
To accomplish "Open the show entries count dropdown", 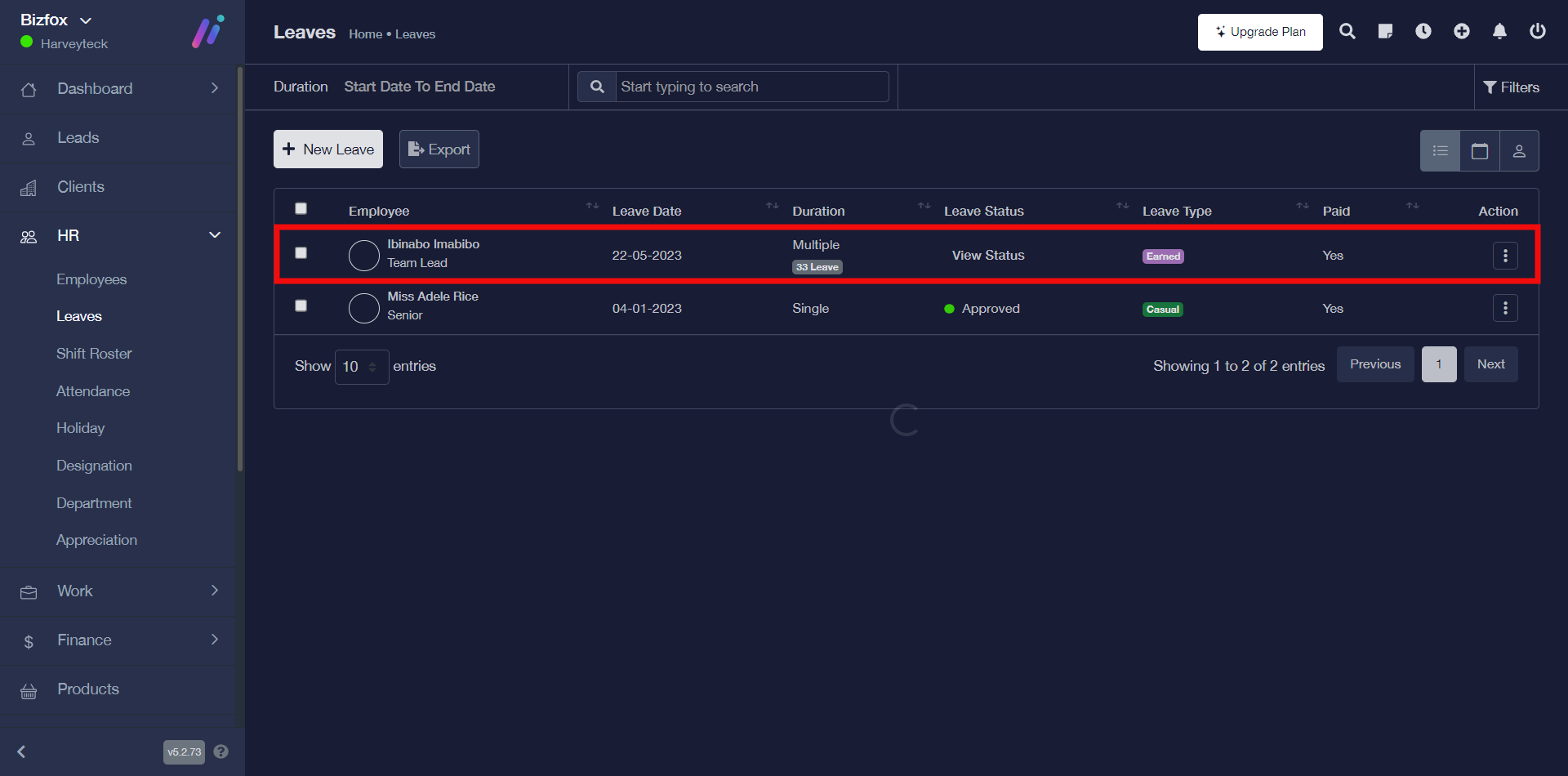I will 361,367.
